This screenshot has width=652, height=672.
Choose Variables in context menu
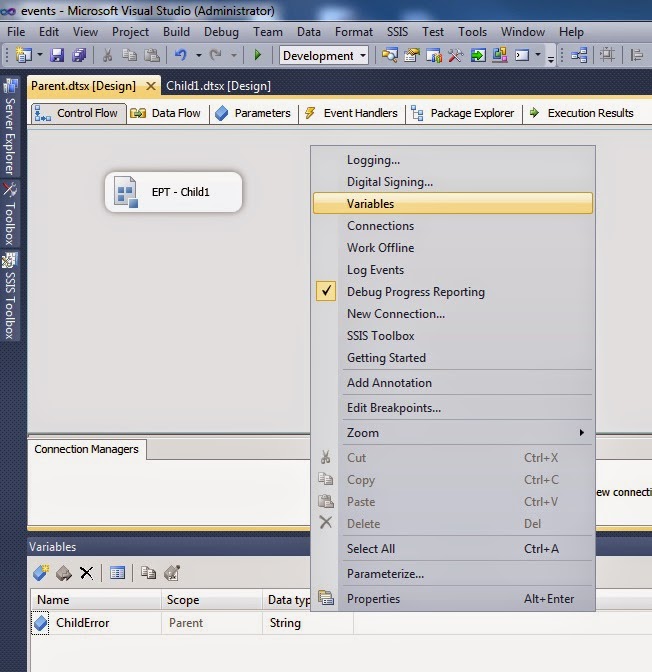tap(453, 203)
